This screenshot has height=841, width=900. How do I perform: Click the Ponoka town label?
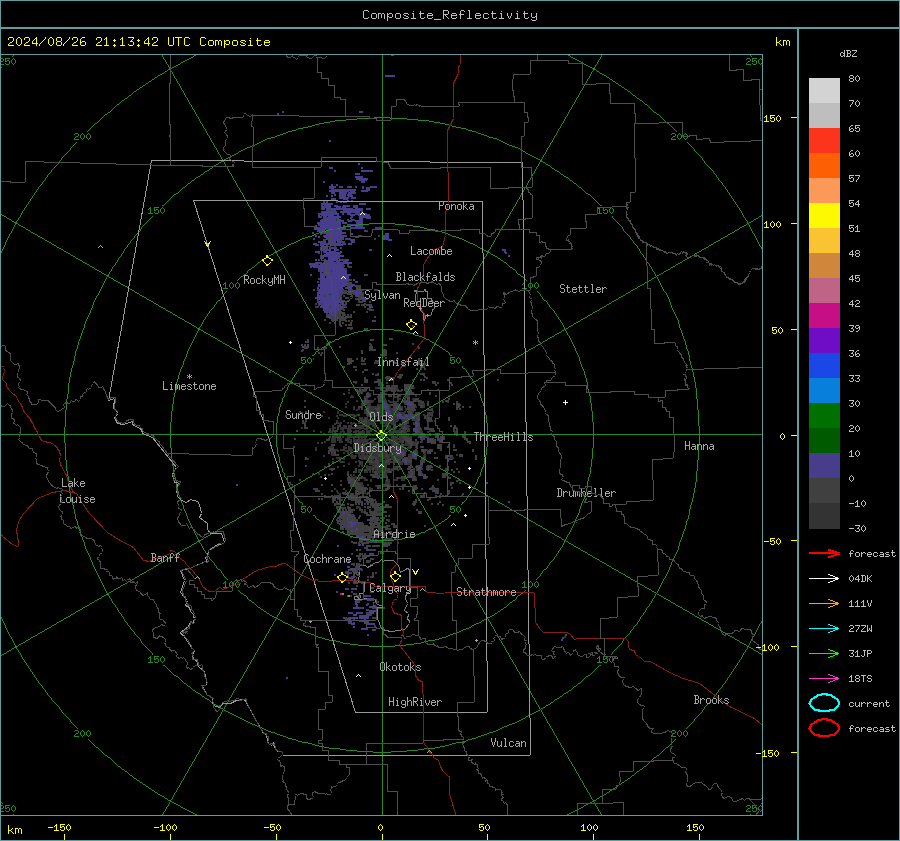coord(456,206)
